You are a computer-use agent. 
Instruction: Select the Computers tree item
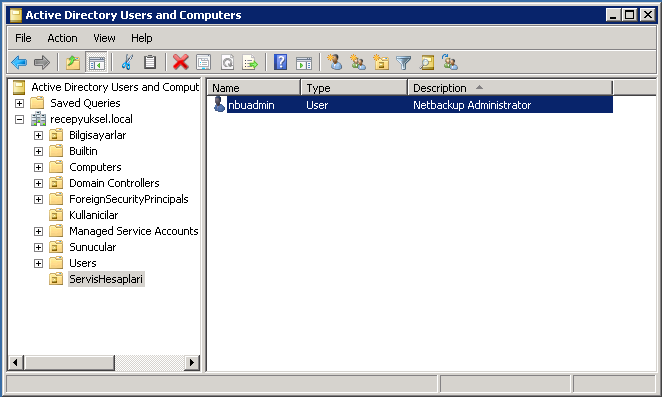[95, 167]
